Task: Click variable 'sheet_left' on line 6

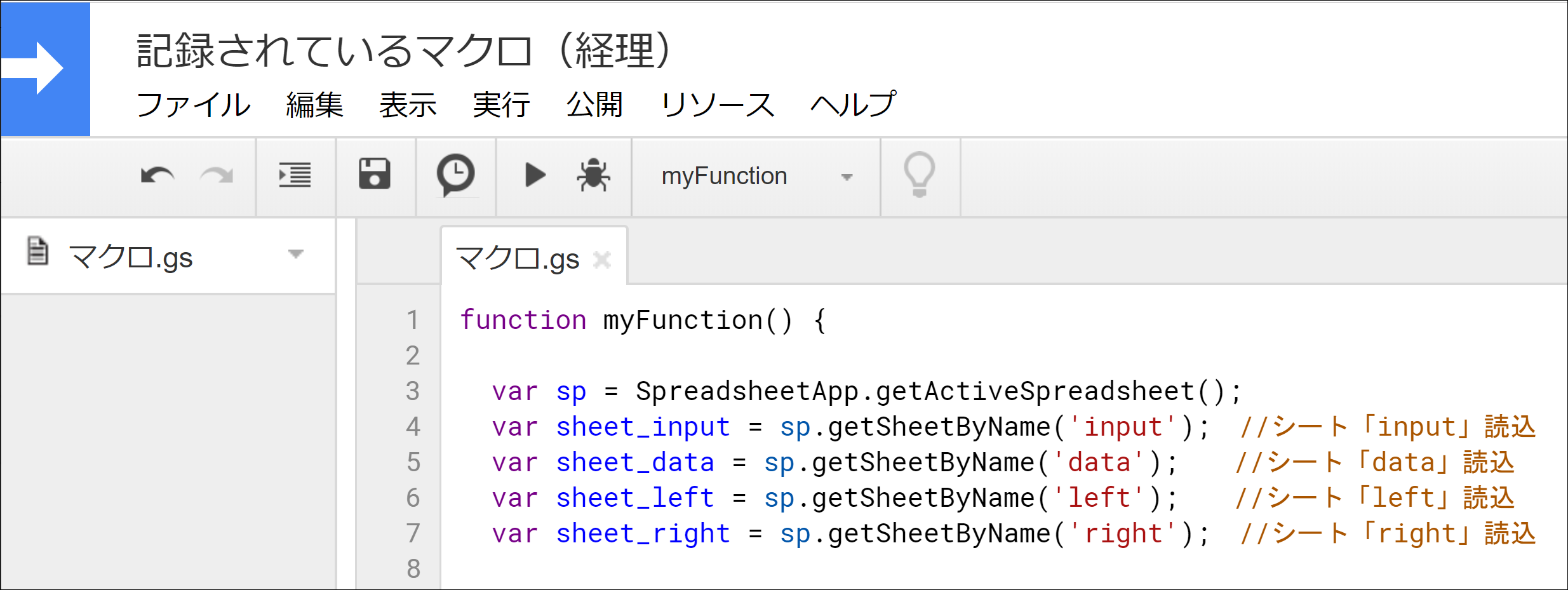Action: [x=635, y=498]
